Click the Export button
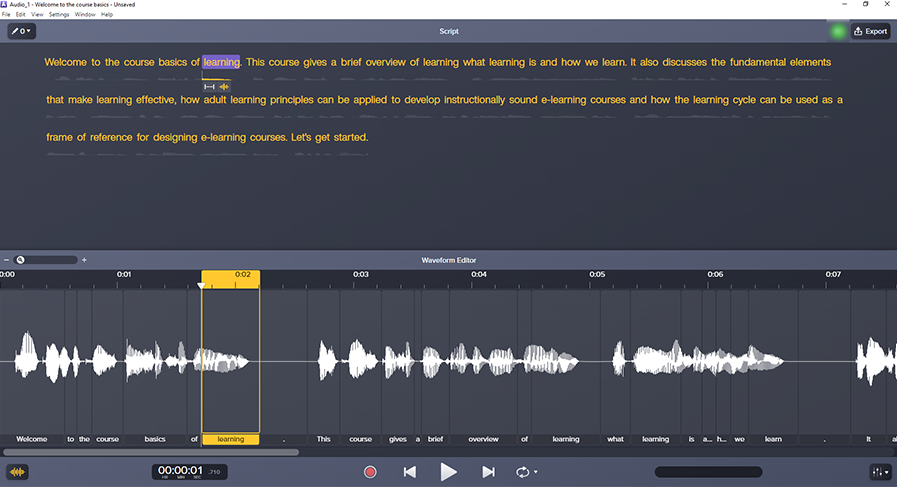The height and width of the screenshot is (487, 897). [x=871, y=31]
